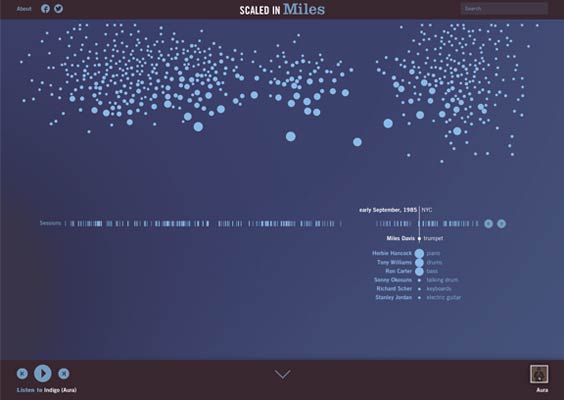
Task: Click the Miles Davis trumpet marker
Action: 419,238
